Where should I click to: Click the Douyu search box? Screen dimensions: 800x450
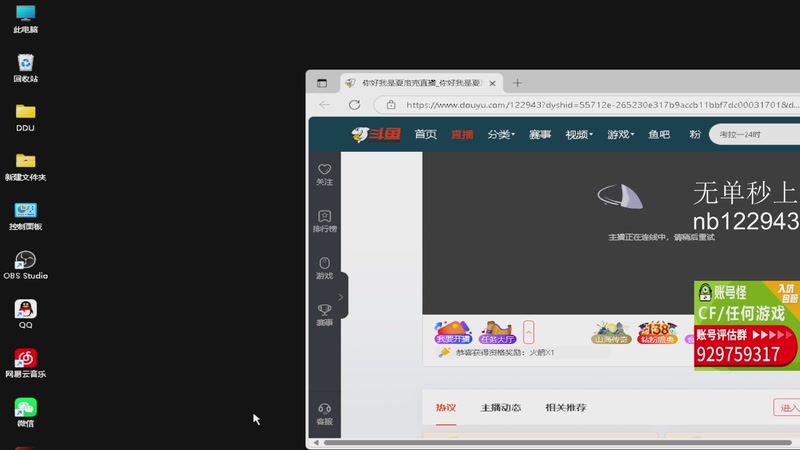(x=755, y=134)
